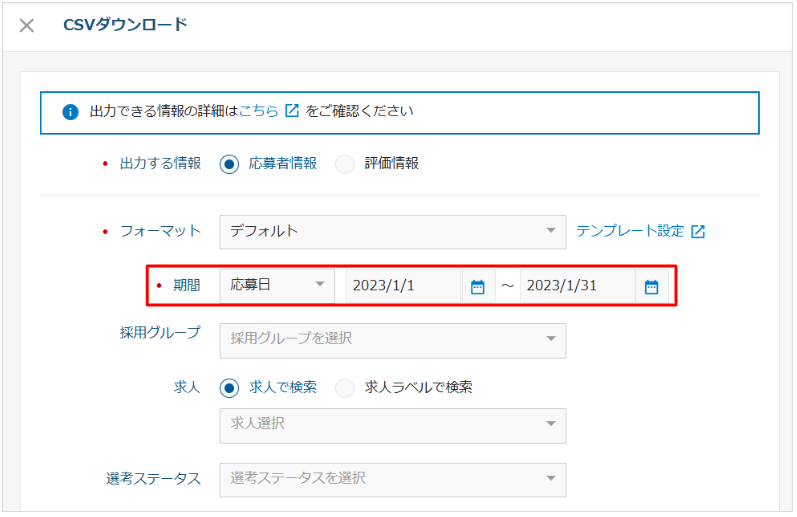Choose 求人で検索 radio option
Viewport: 797px width, 517px height.
[x=229, y=388]
